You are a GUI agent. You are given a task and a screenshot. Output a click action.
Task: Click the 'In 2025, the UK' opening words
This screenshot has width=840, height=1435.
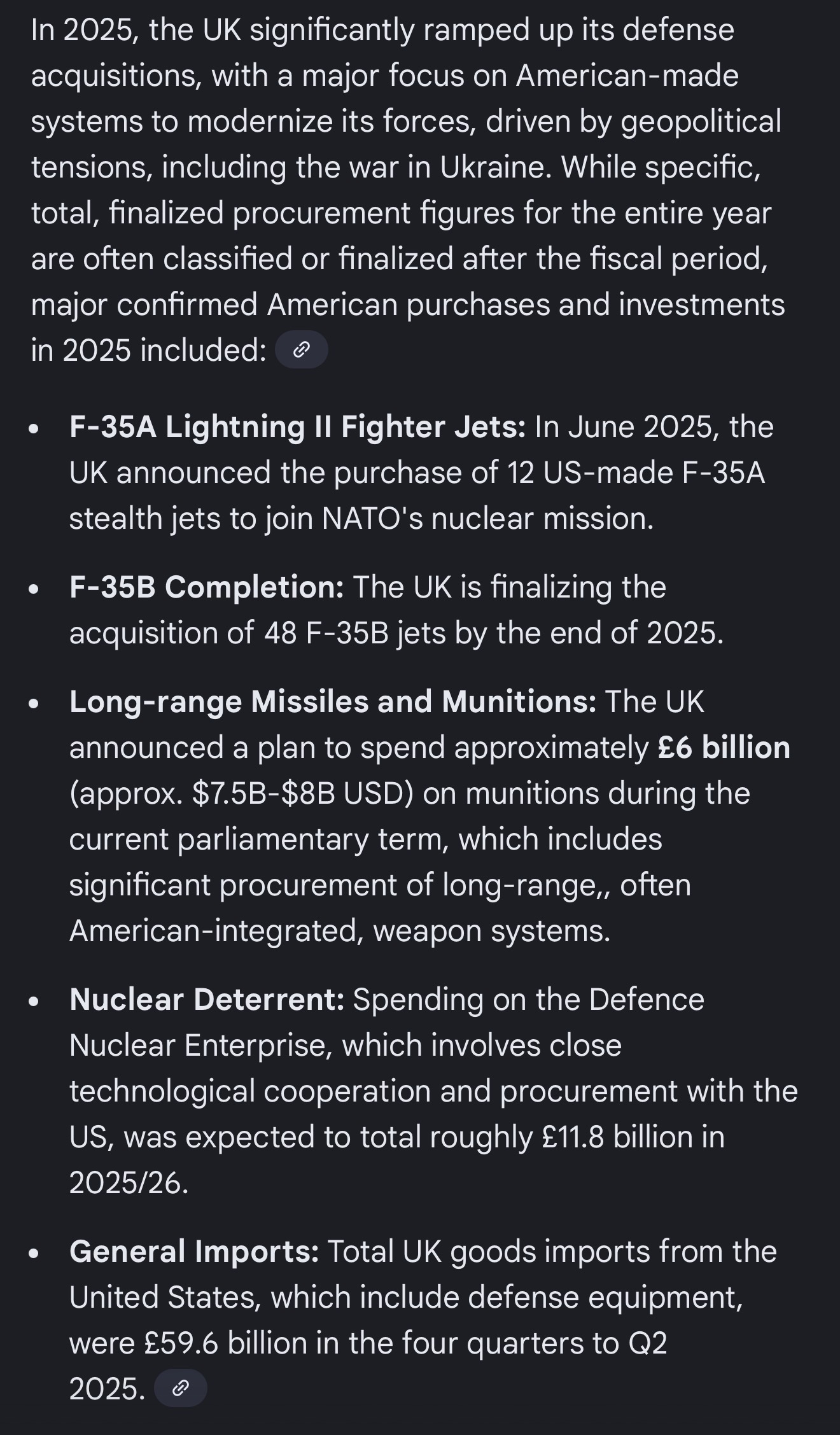pos(136,29)
